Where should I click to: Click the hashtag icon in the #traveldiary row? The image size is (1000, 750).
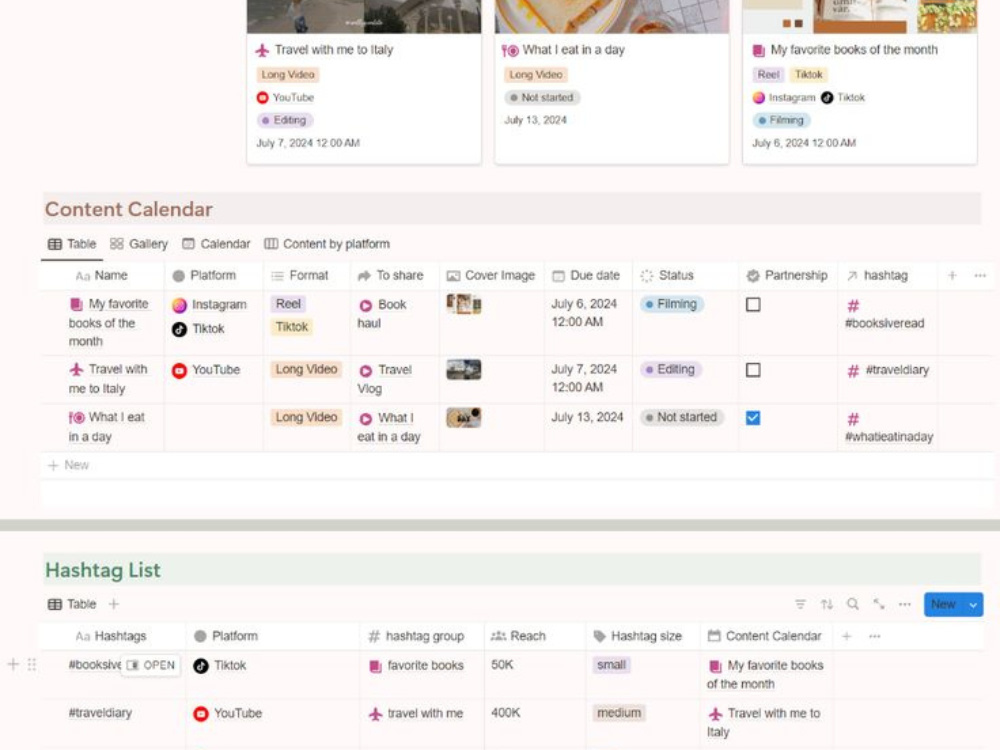tap(853, 371)
